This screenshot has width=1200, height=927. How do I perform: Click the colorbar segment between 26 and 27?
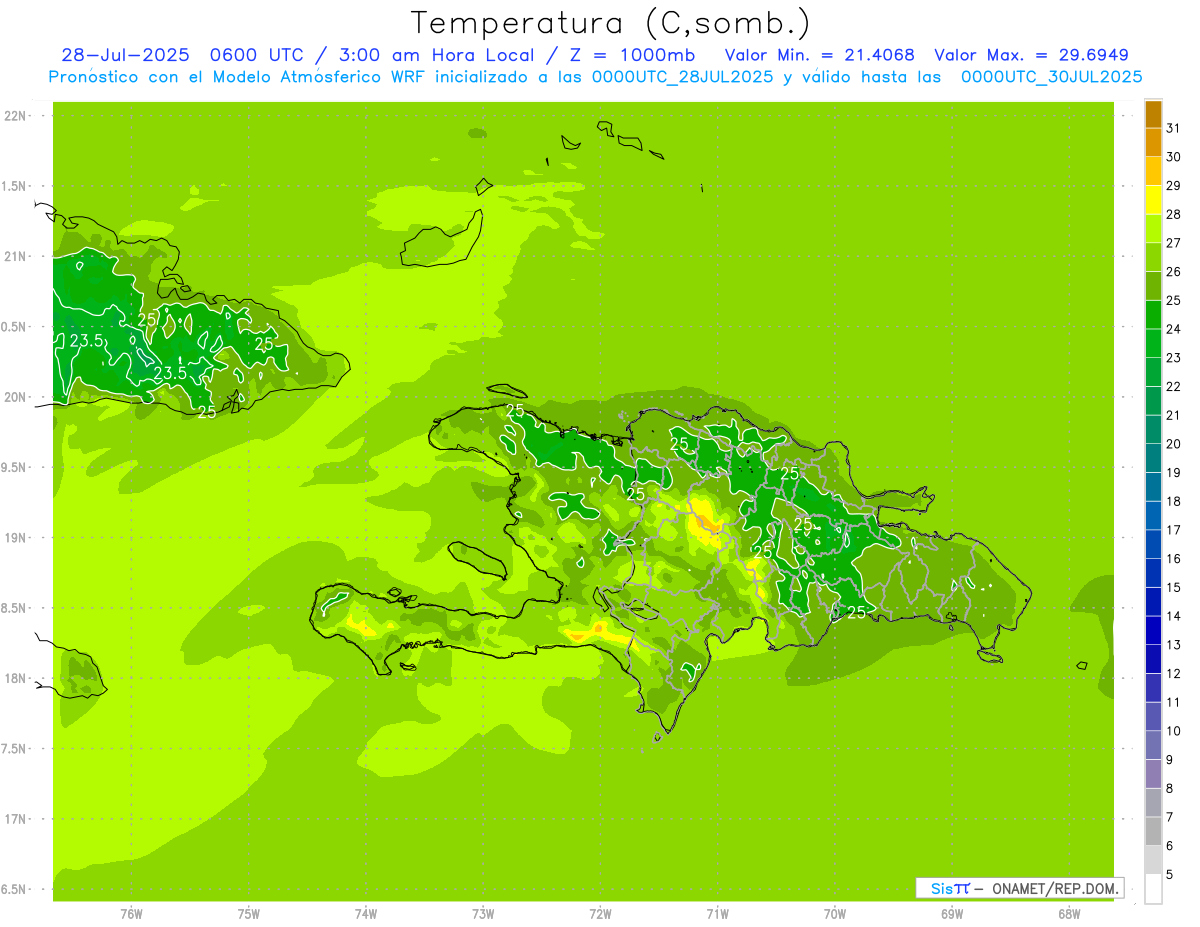(1153, 257)
